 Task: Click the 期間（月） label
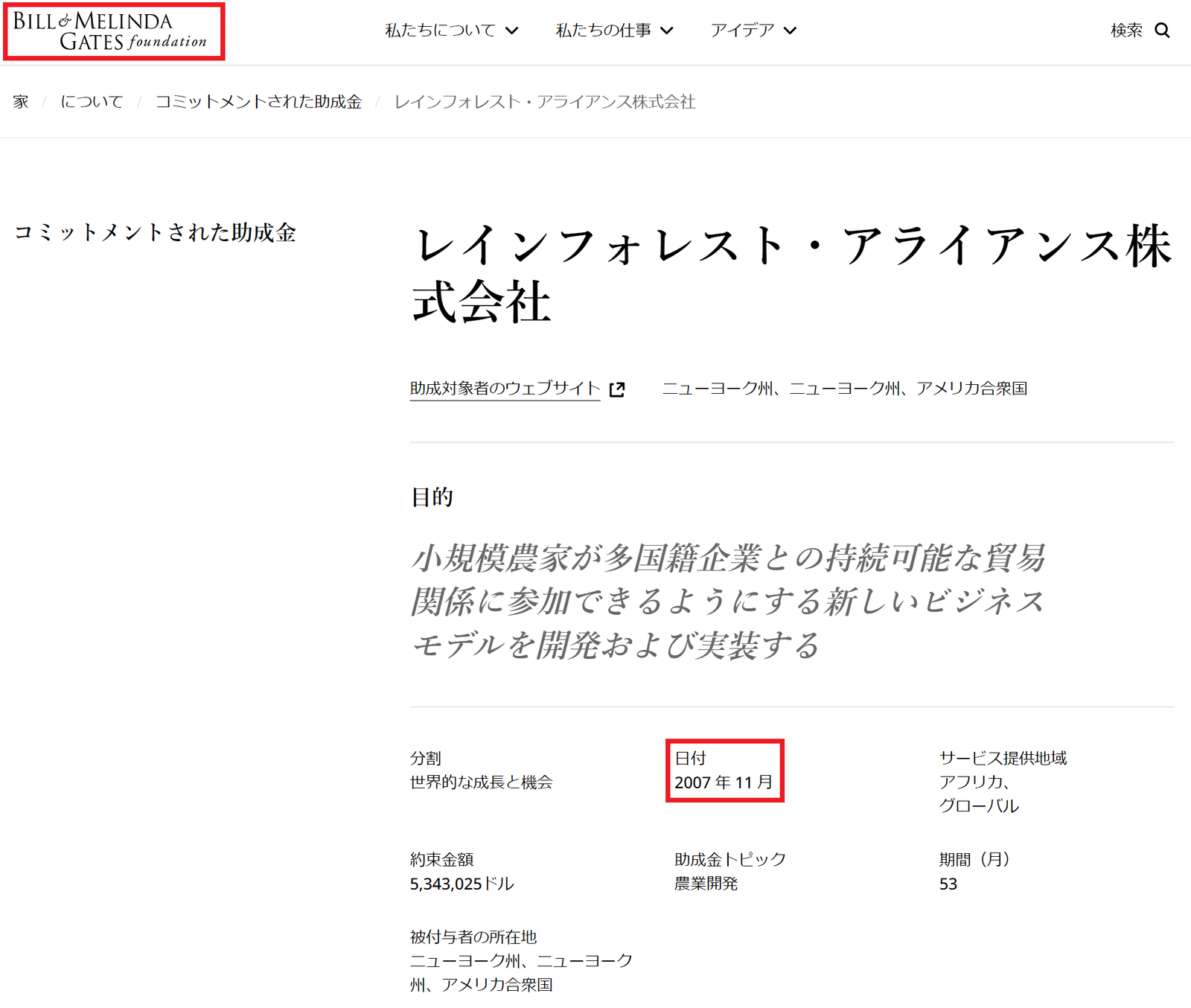(x=974, y=860)
